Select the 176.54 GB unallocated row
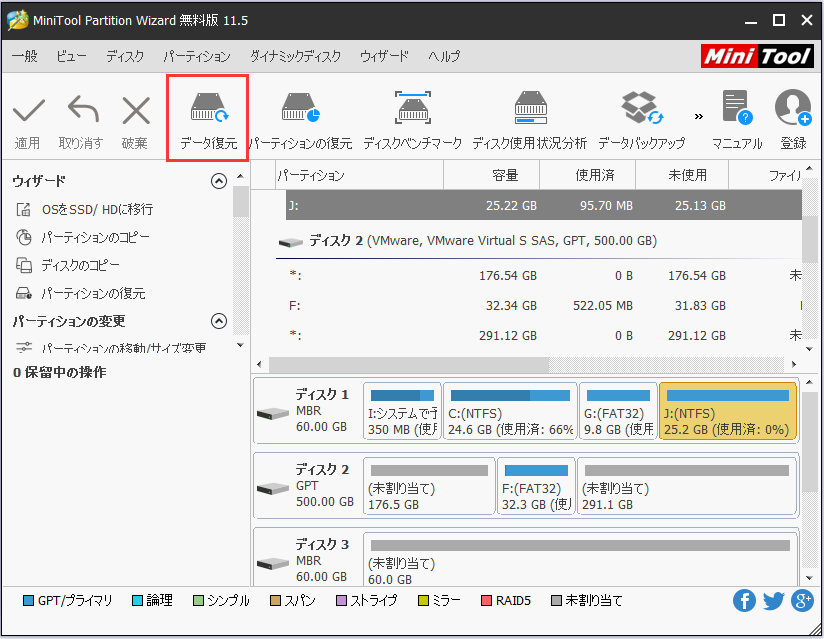This screenshot has height=639, width=824. (x=544, y=276)
